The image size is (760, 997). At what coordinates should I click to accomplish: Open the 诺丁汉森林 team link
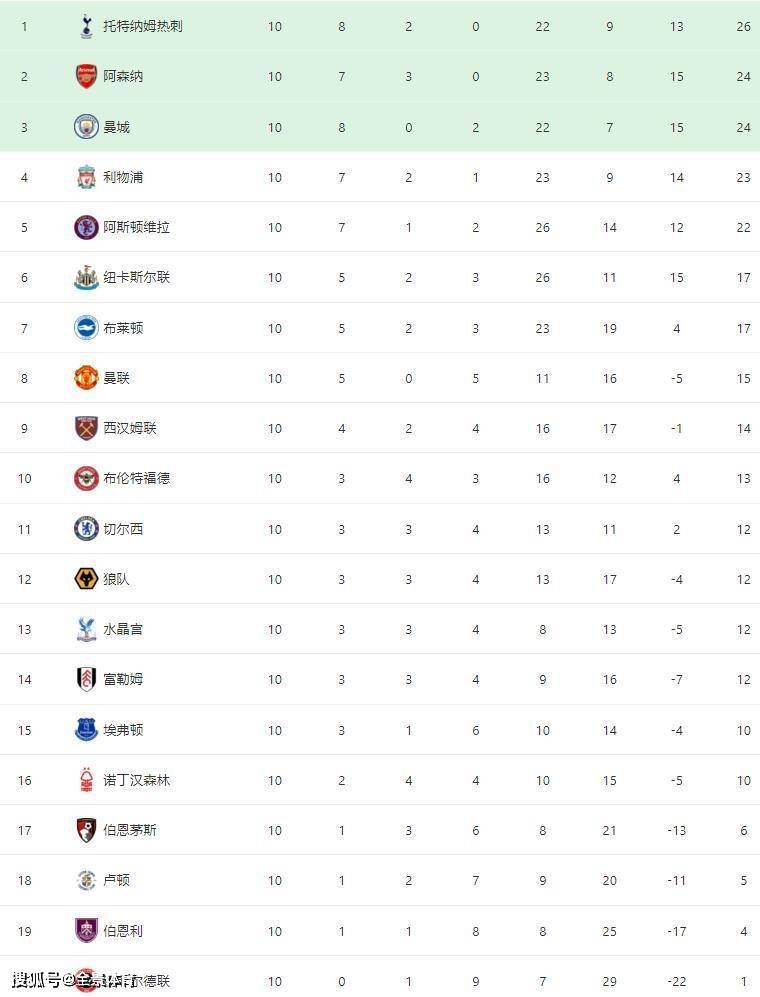pyautogui.click(x=136, y=780)
